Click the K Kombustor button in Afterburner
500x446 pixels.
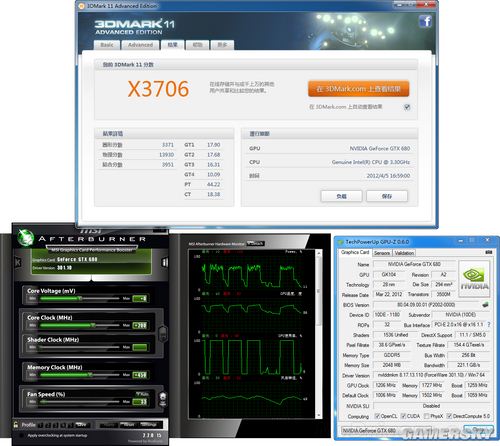18,262
